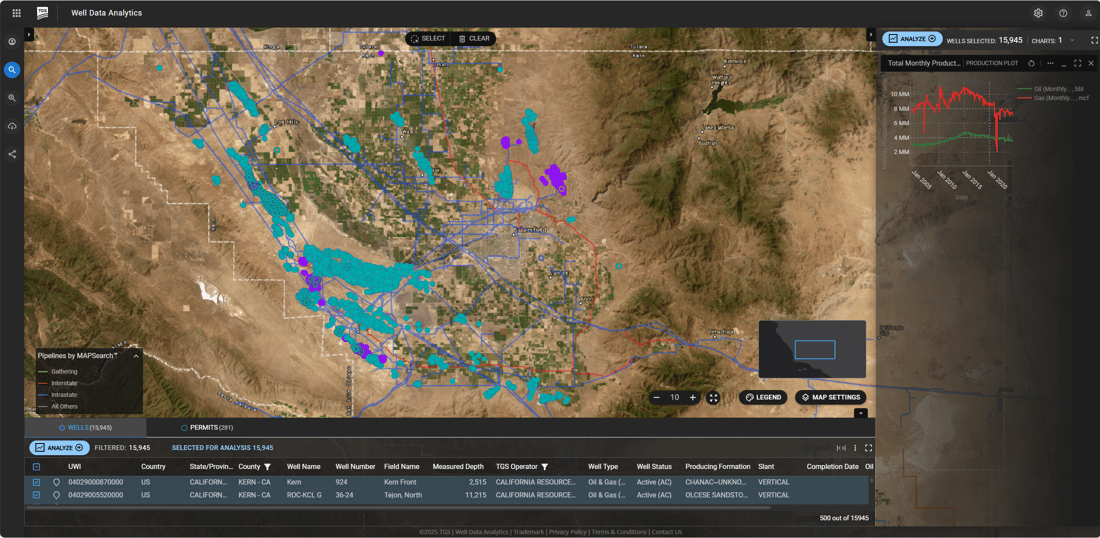The width and height of the screenshot is (1100, 538).
Task: Zoom the map to full extent
Action: (x=713, y=398)
